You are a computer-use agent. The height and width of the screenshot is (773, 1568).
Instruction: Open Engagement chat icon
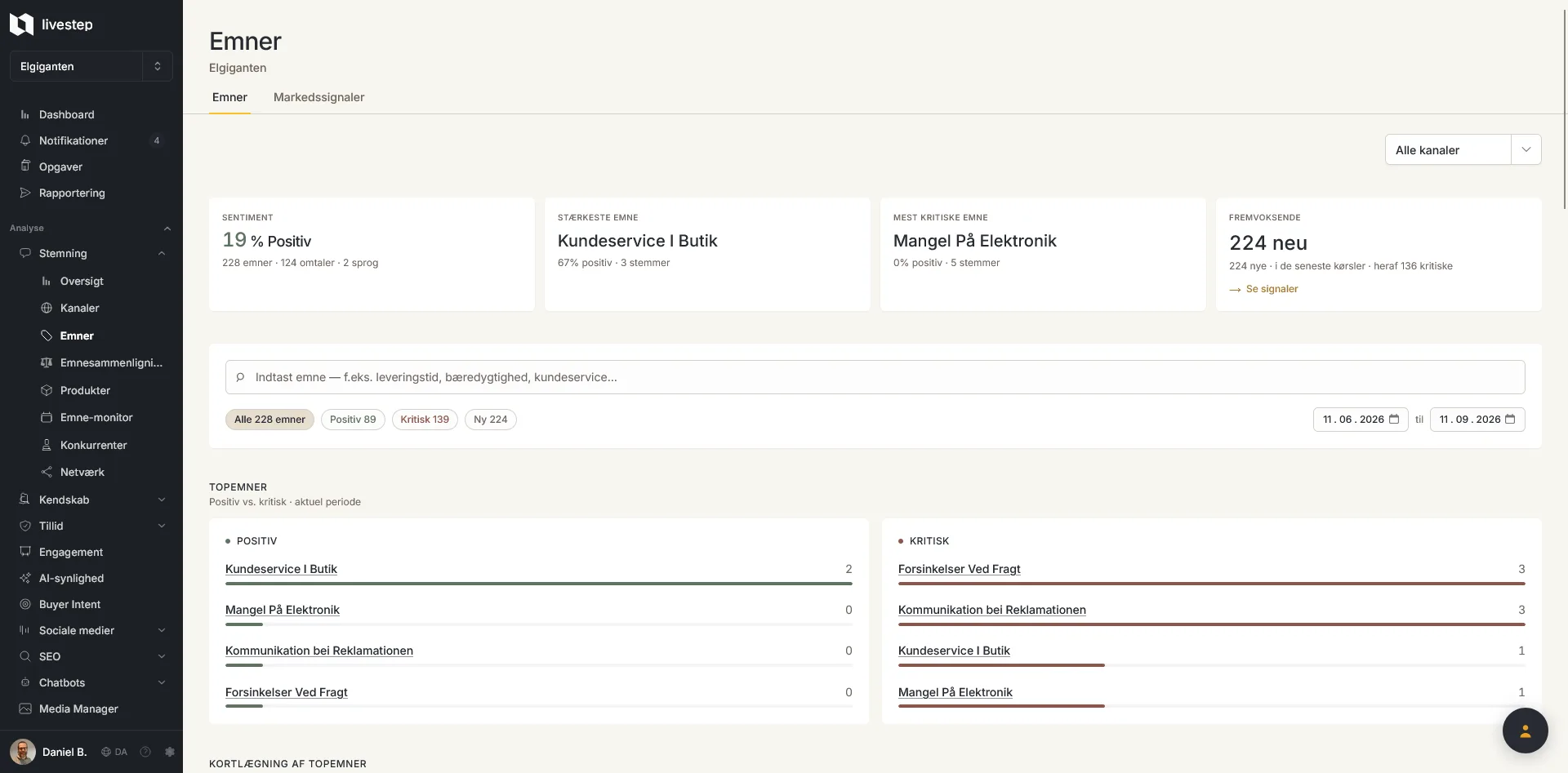click(x=25, y=552)
